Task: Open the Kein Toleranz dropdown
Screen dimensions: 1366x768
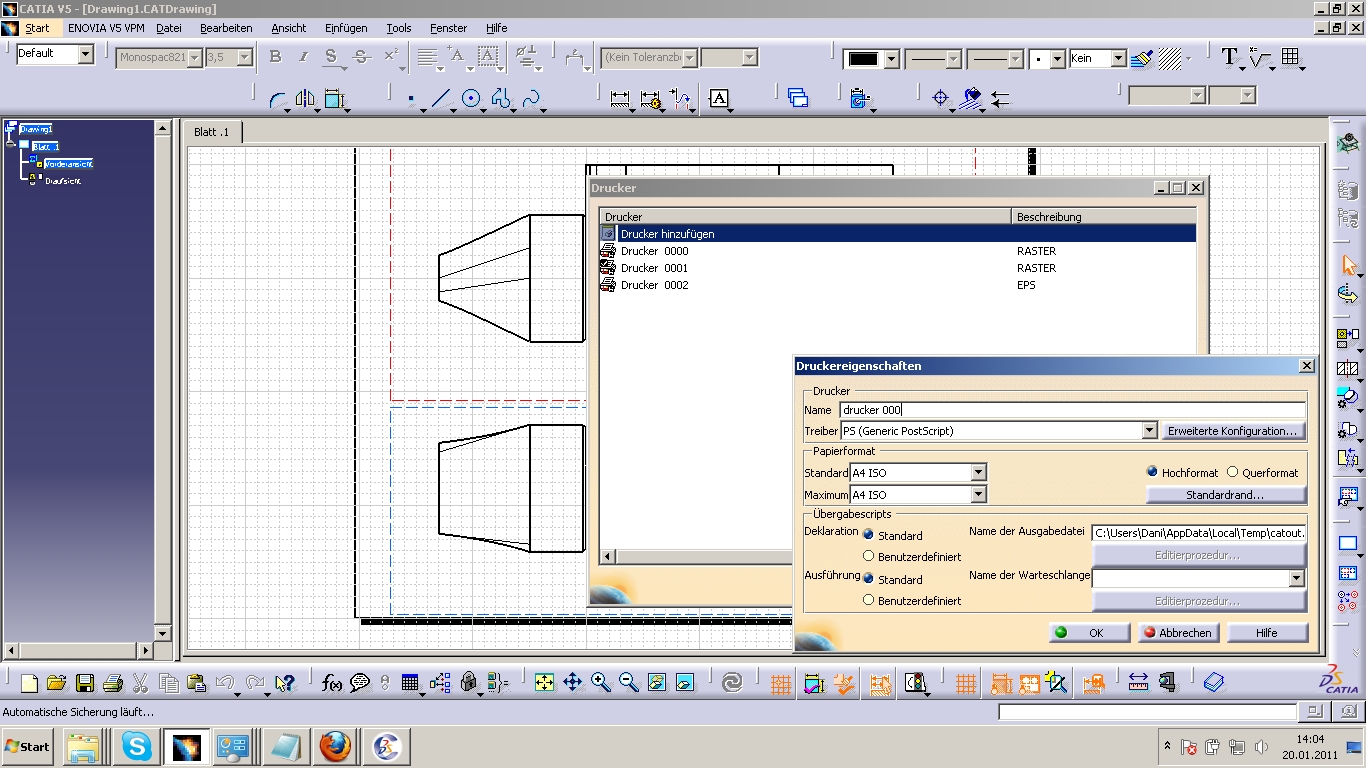Action: coord(690,58)
